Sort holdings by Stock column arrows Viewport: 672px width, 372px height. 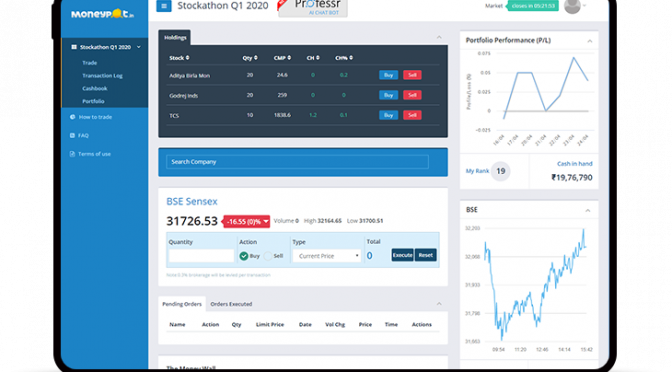[x=187, y=58]
